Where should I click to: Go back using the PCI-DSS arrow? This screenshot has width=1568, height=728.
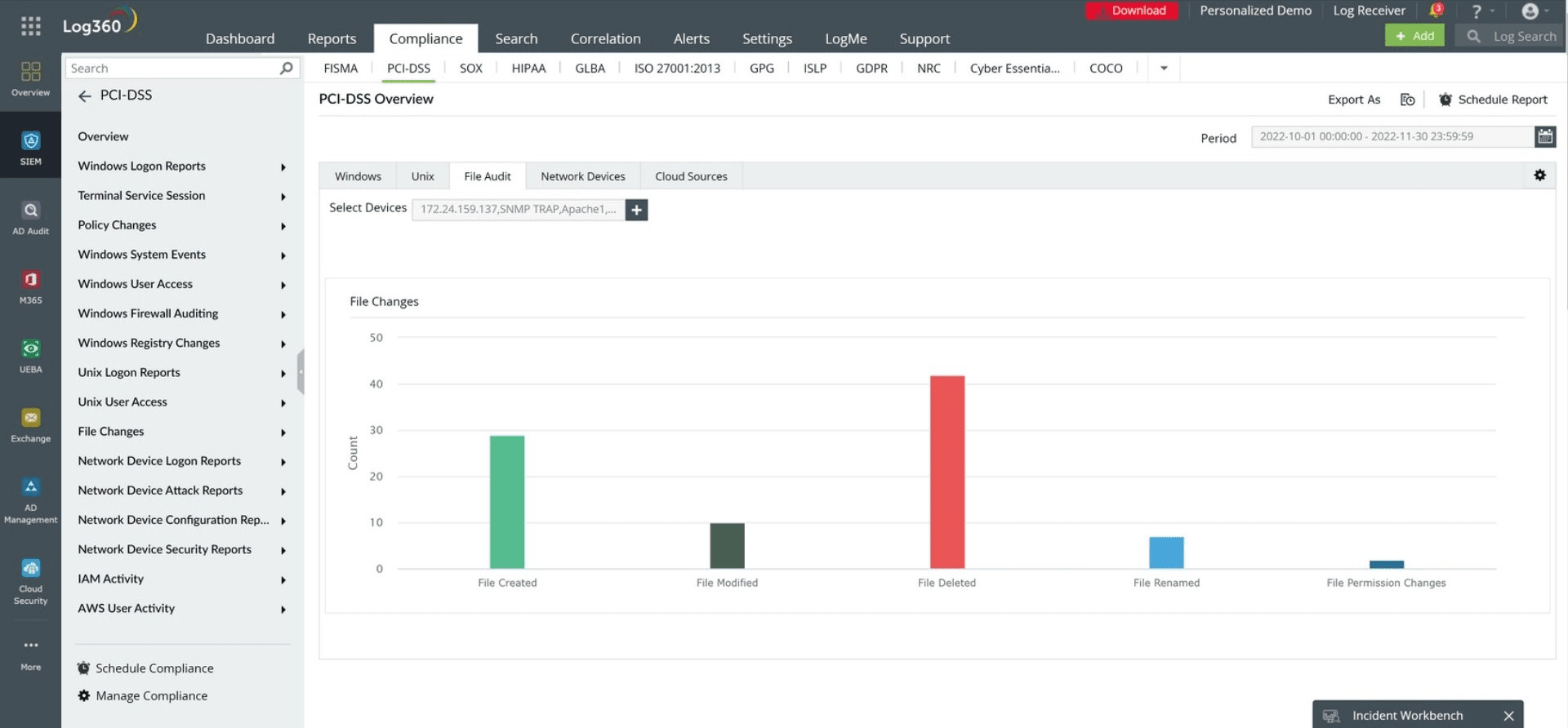85,96
